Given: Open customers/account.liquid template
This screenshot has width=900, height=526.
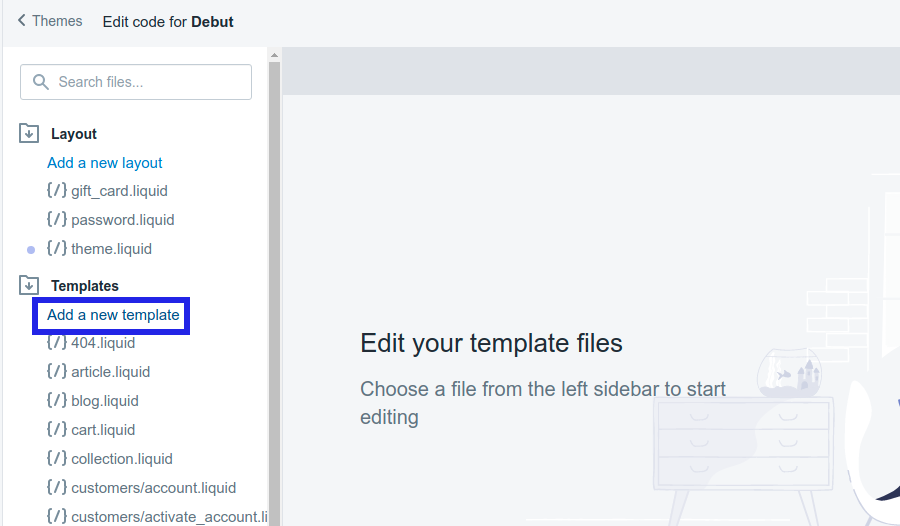Looking at the screenshot, I should pos(153,488).
